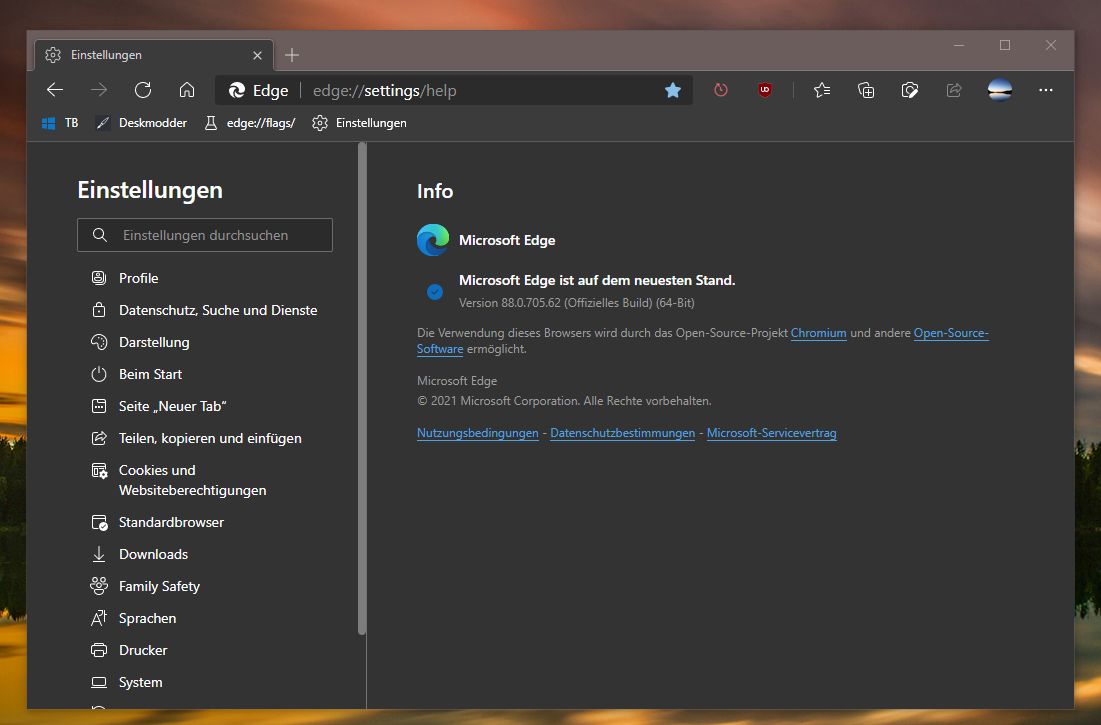Open the Nutzungsbedingungen link
The width and height of the screenshot is (1101, 725).
click(477, 433)
